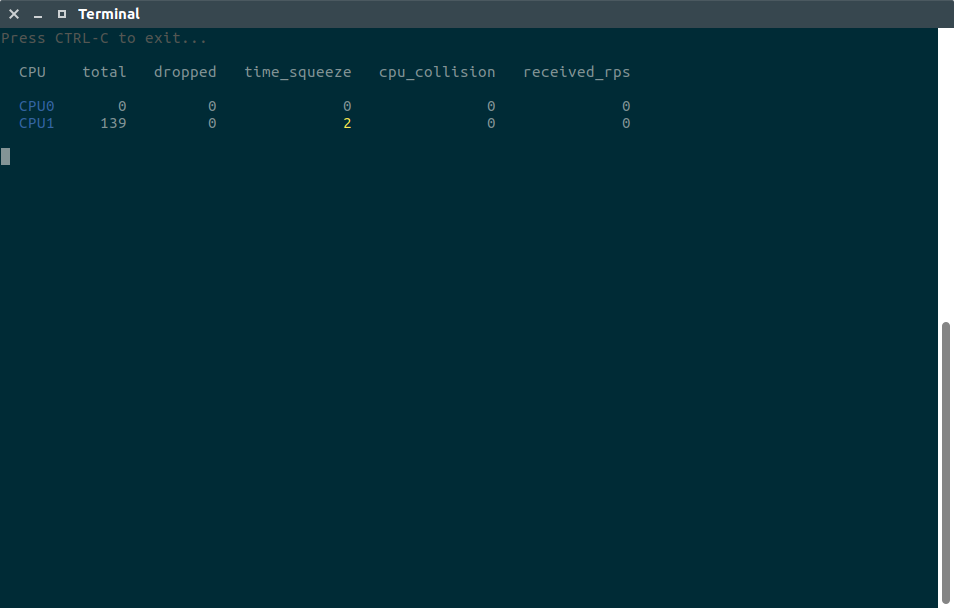Viewport: 954px width, 608px height.
Task: Click the CPU0 time_squeeze value
Action: pyautogui.click(x=347, y=106)
